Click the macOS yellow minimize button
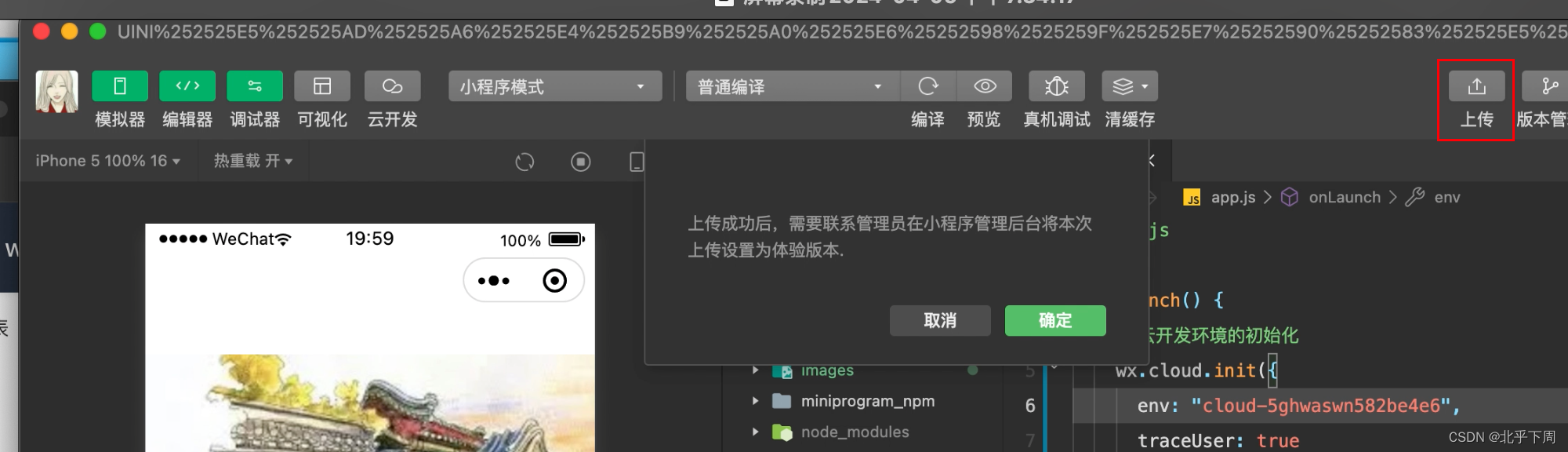 [x=70, y=31]
